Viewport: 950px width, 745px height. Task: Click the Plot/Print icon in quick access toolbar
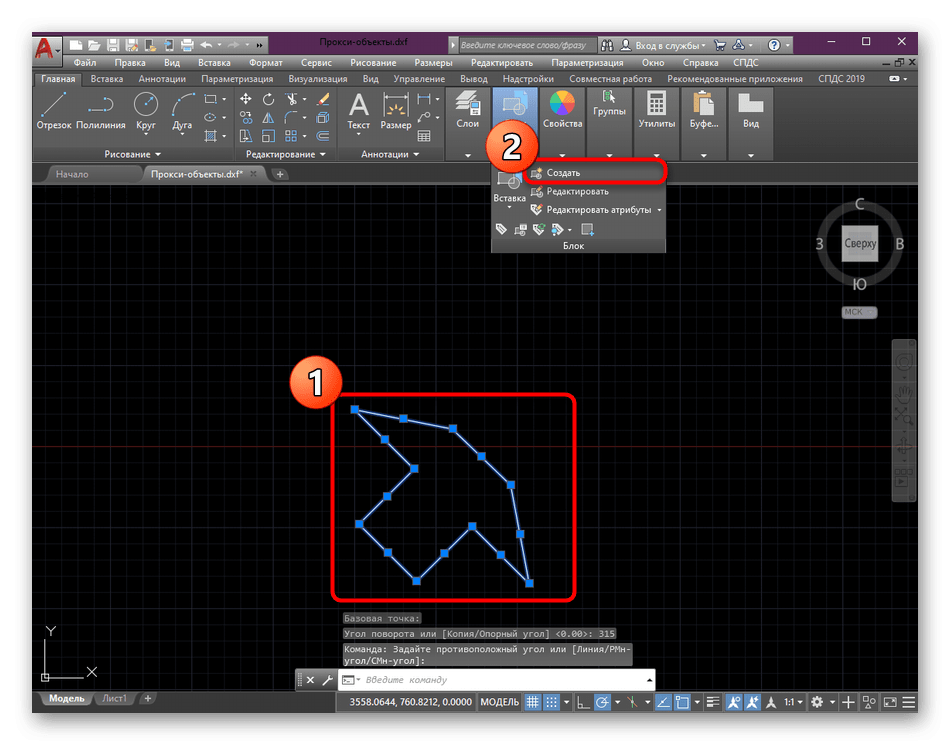(x=187, y=45)
